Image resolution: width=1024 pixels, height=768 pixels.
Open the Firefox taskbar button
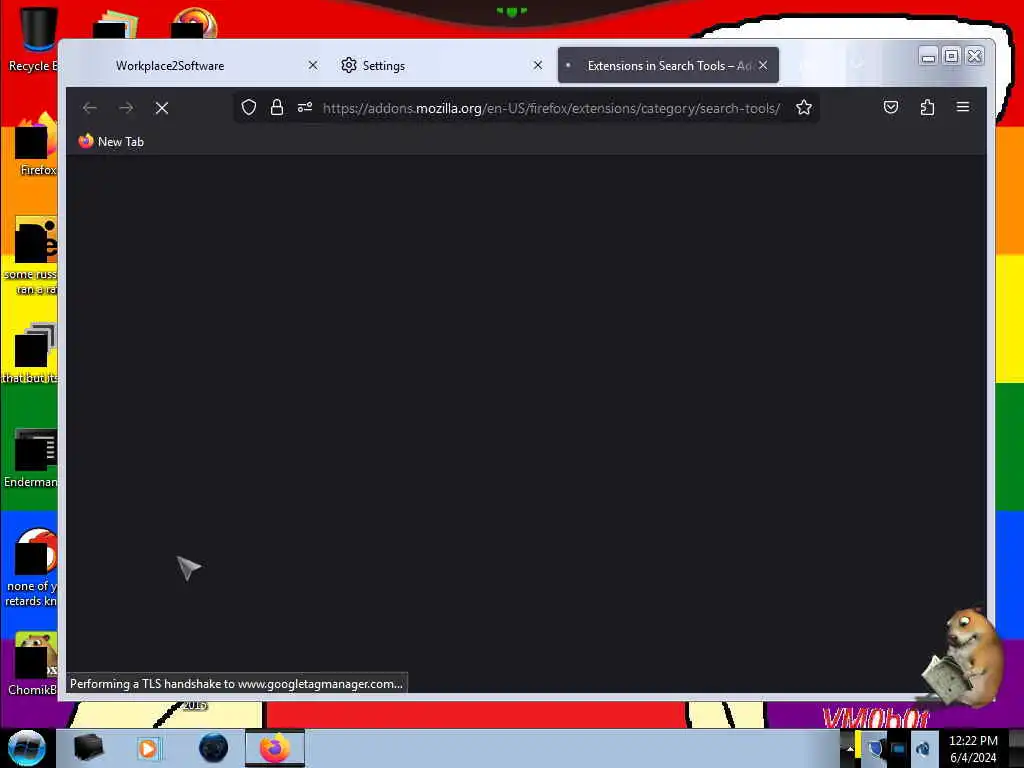[x=275, y=748]
